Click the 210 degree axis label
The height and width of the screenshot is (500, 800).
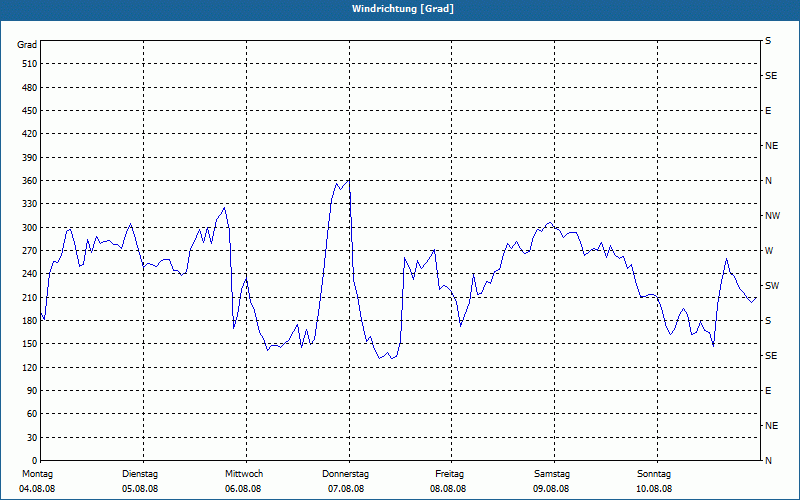29,297
